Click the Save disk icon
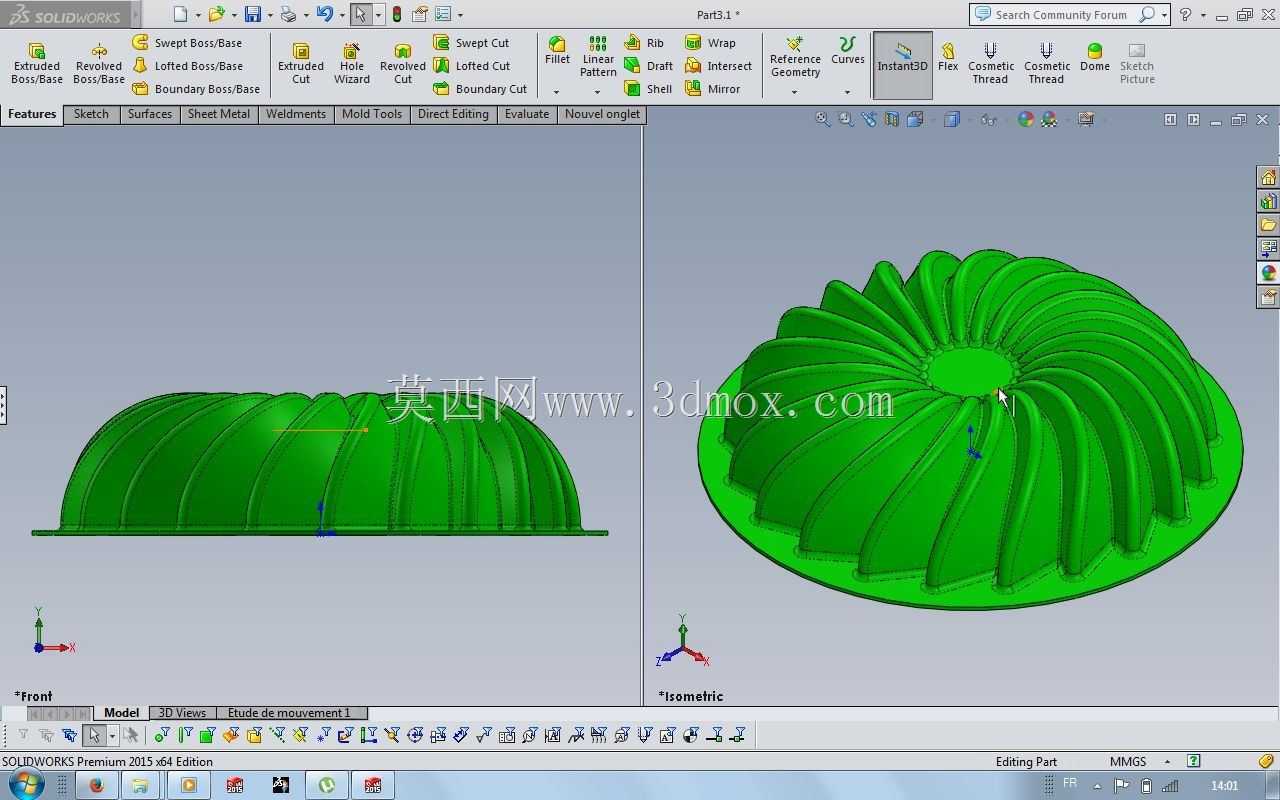1280x800 pixels. [x=253, y=14]
